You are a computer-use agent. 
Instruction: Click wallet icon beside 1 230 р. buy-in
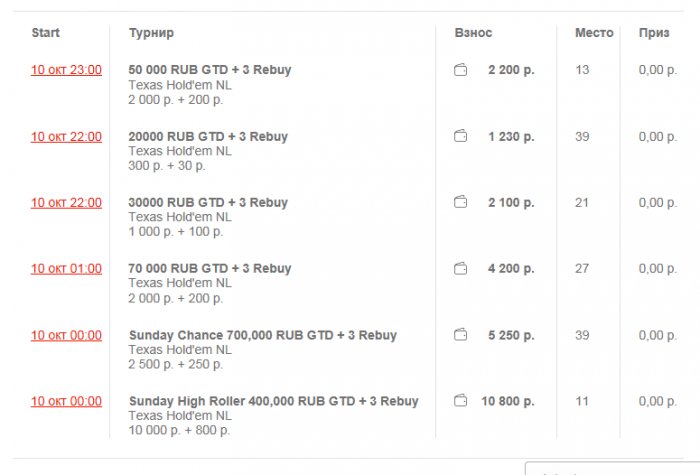point(461,136)
